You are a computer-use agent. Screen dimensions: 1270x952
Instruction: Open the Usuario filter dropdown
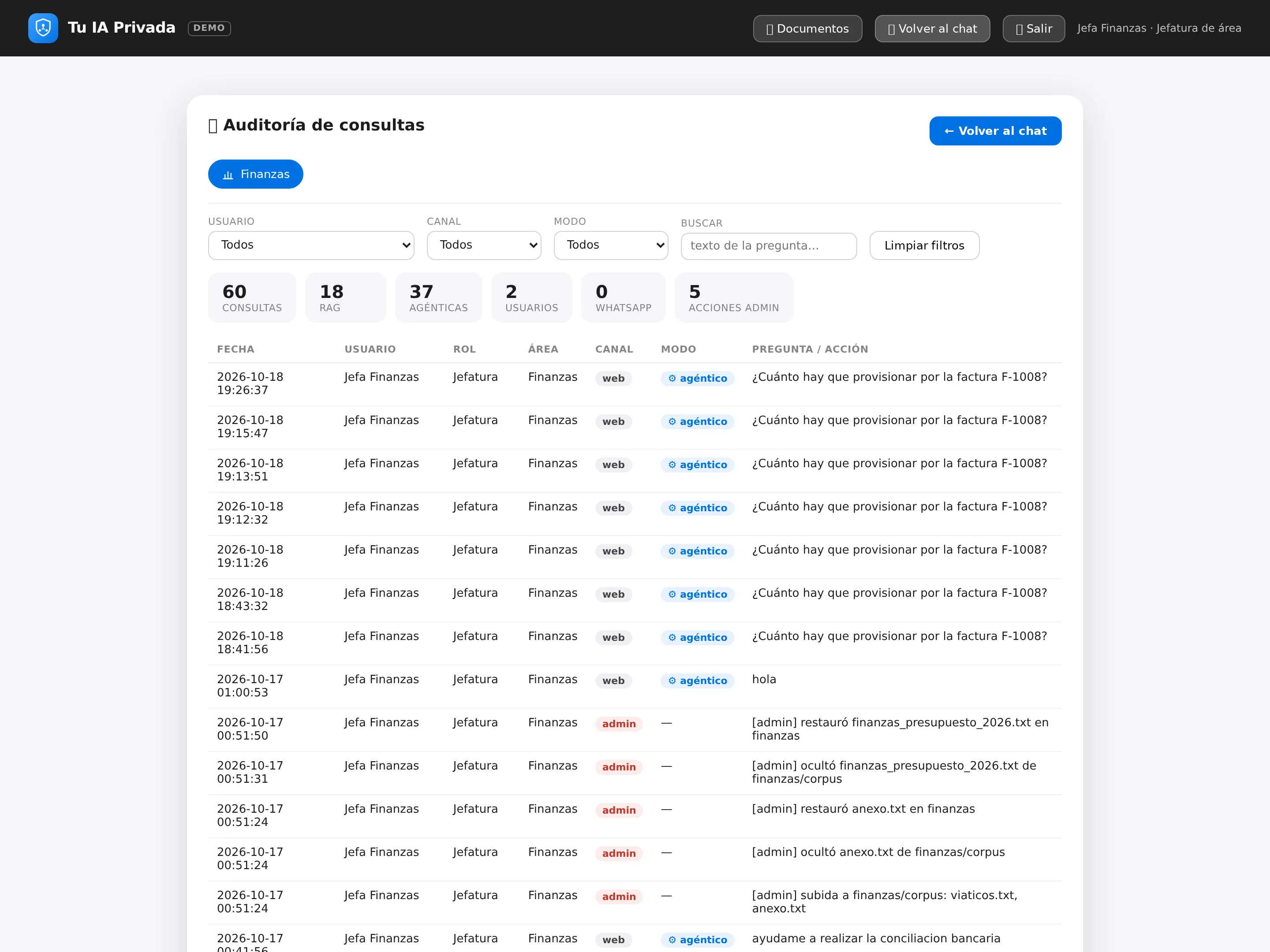[x=311, y=245]
